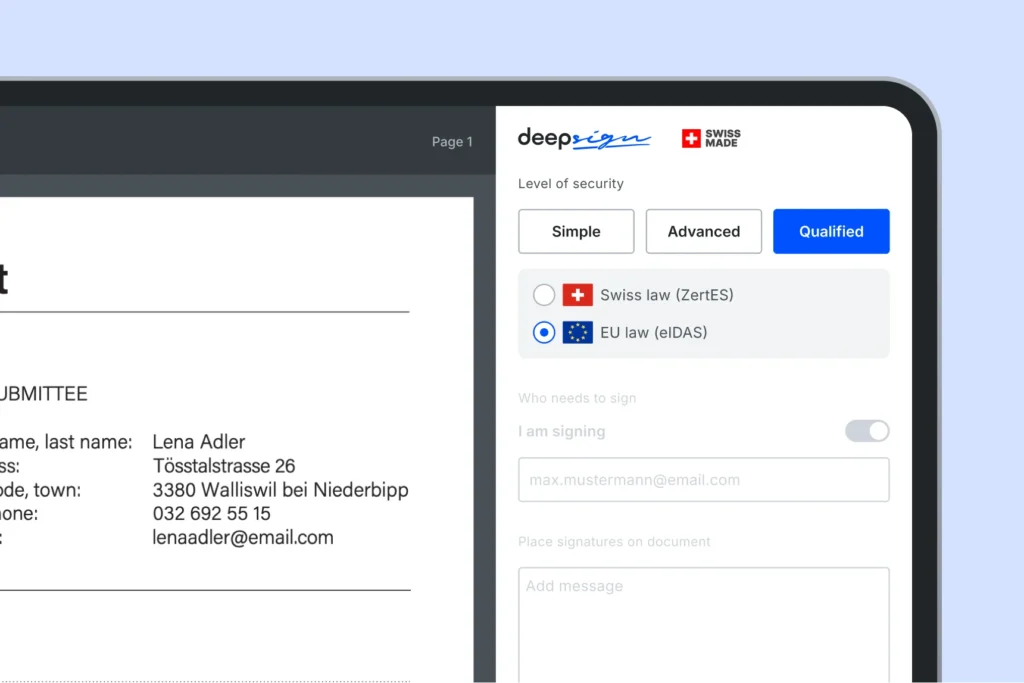The image size is (1024, 683).
Task: Click the 'Place signatures on document' heading
Action: click(614, 542)
